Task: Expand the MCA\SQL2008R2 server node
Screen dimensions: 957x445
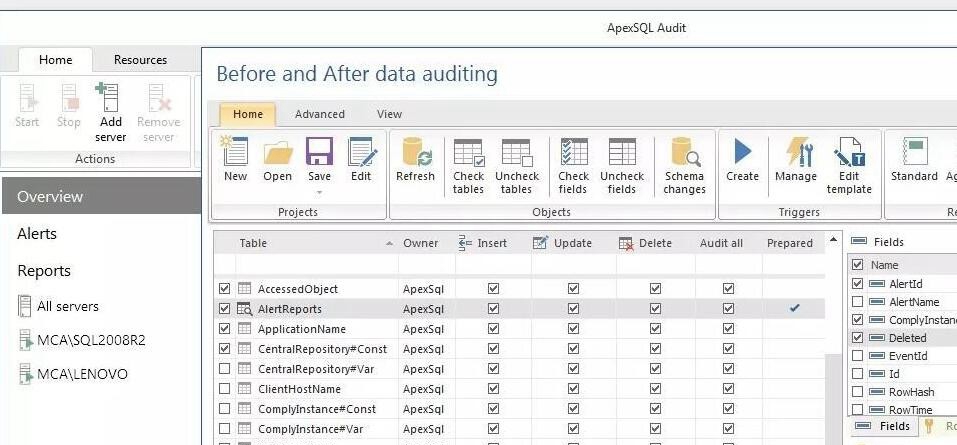Action: click(x=25, y=341)
